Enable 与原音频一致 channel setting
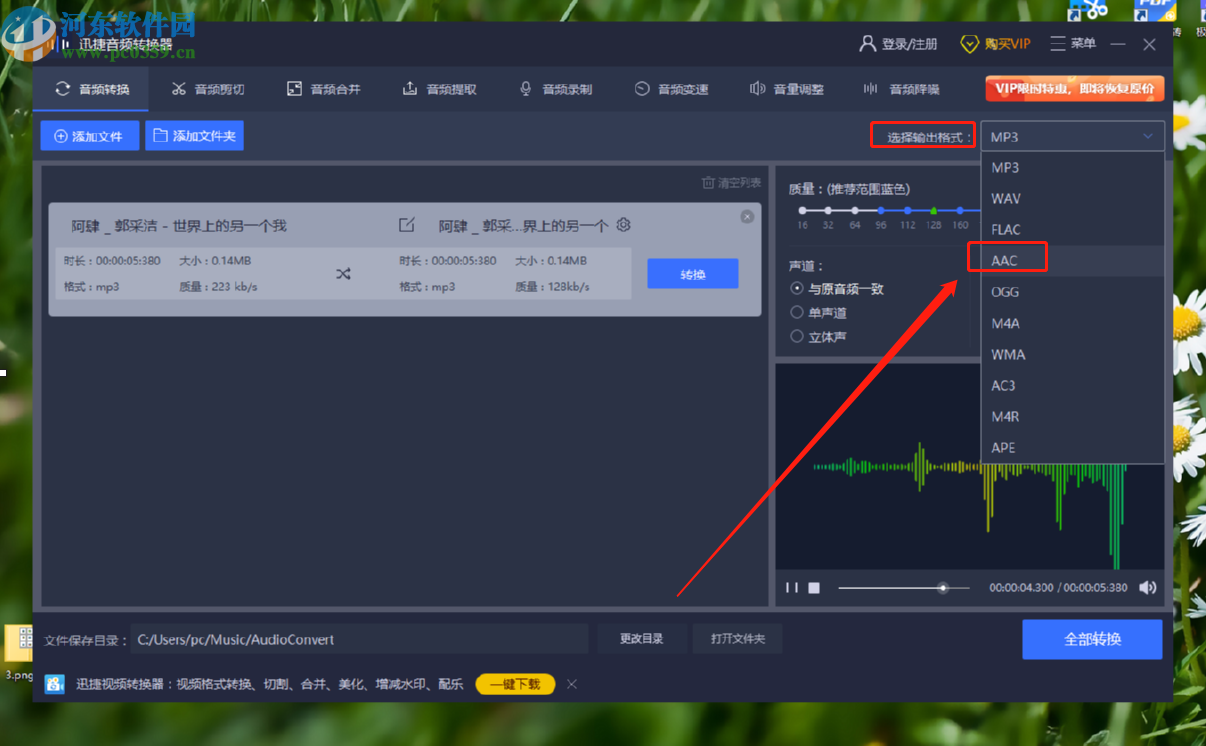Screen dimensions: 1206x746 797,288
